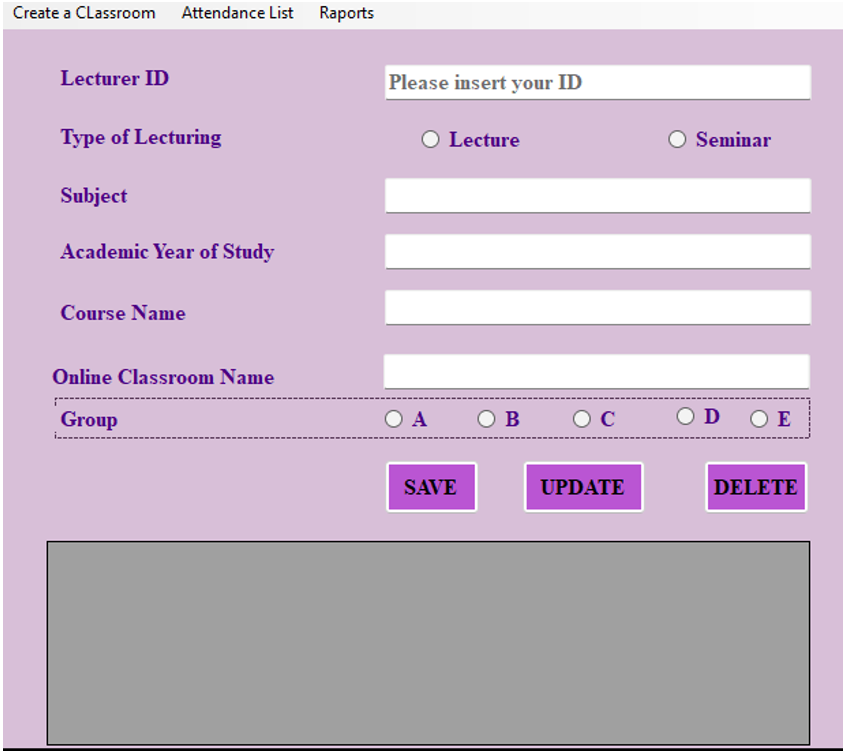848x751 pixels.
Task: Open the Create a Classroom menu
Action: tap(84, 13)
